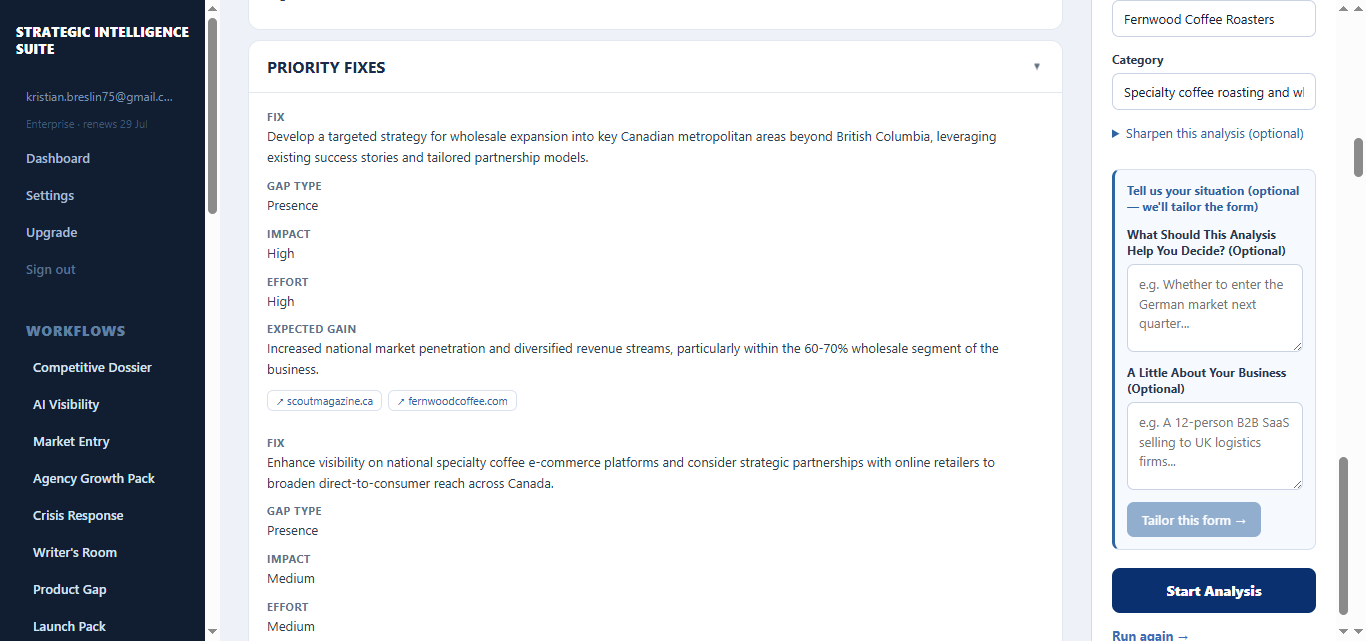Open Dashboard in sidebar
Image resolution: width=1366 pixels, height=641 pixels.
[58, 158]
